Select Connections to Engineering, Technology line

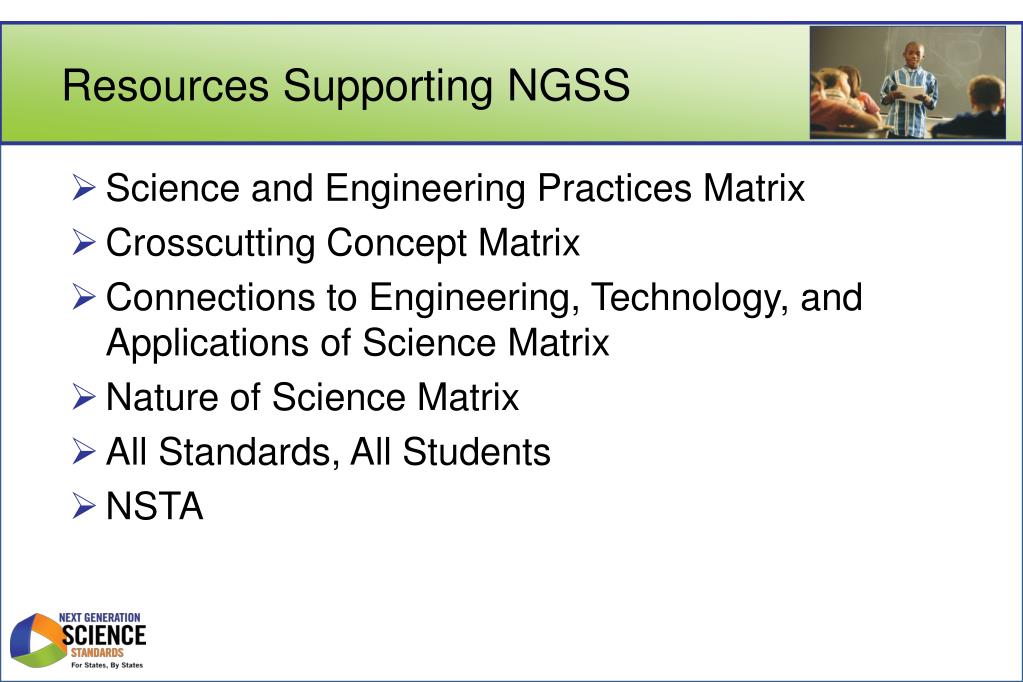(484, 298)
